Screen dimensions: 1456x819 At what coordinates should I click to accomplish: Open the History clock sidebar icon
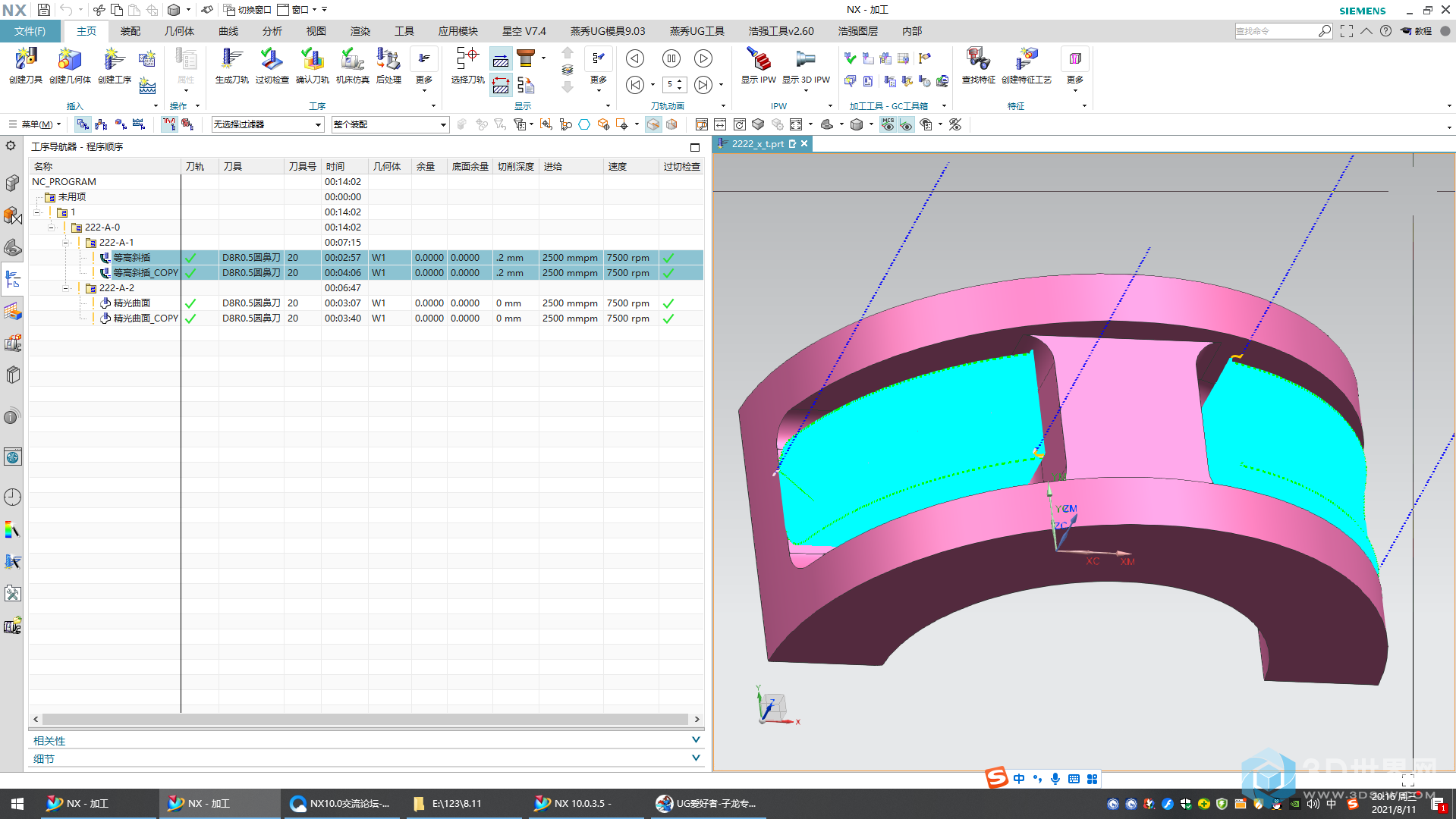(x=12, y=497)
